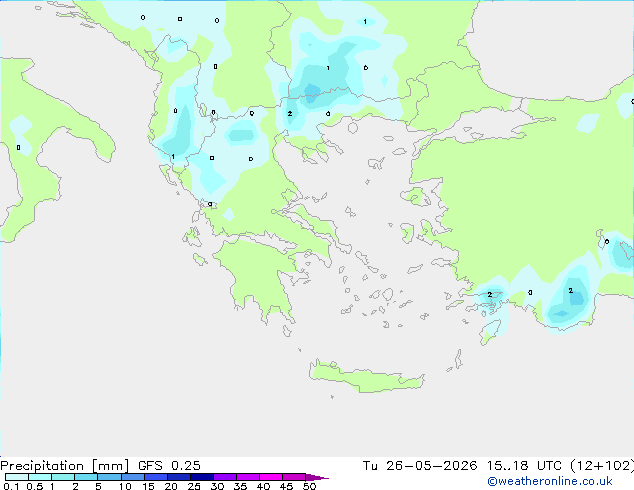Click the 0.5–1 mm legend color swatch
The image size is (634, 490).
point(40,477)
